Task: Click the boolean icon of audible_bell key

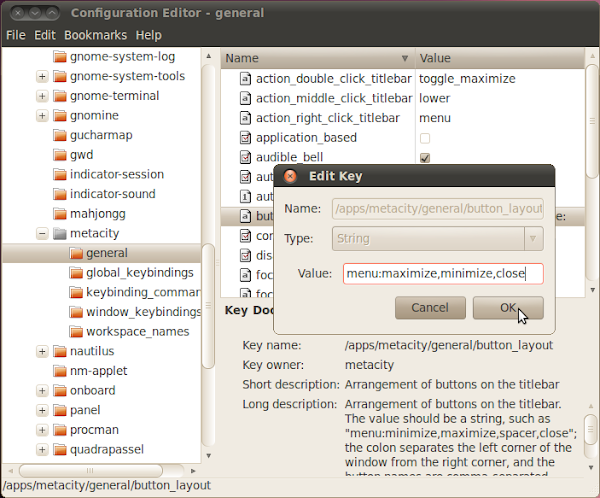Action: tap(245, 157)
